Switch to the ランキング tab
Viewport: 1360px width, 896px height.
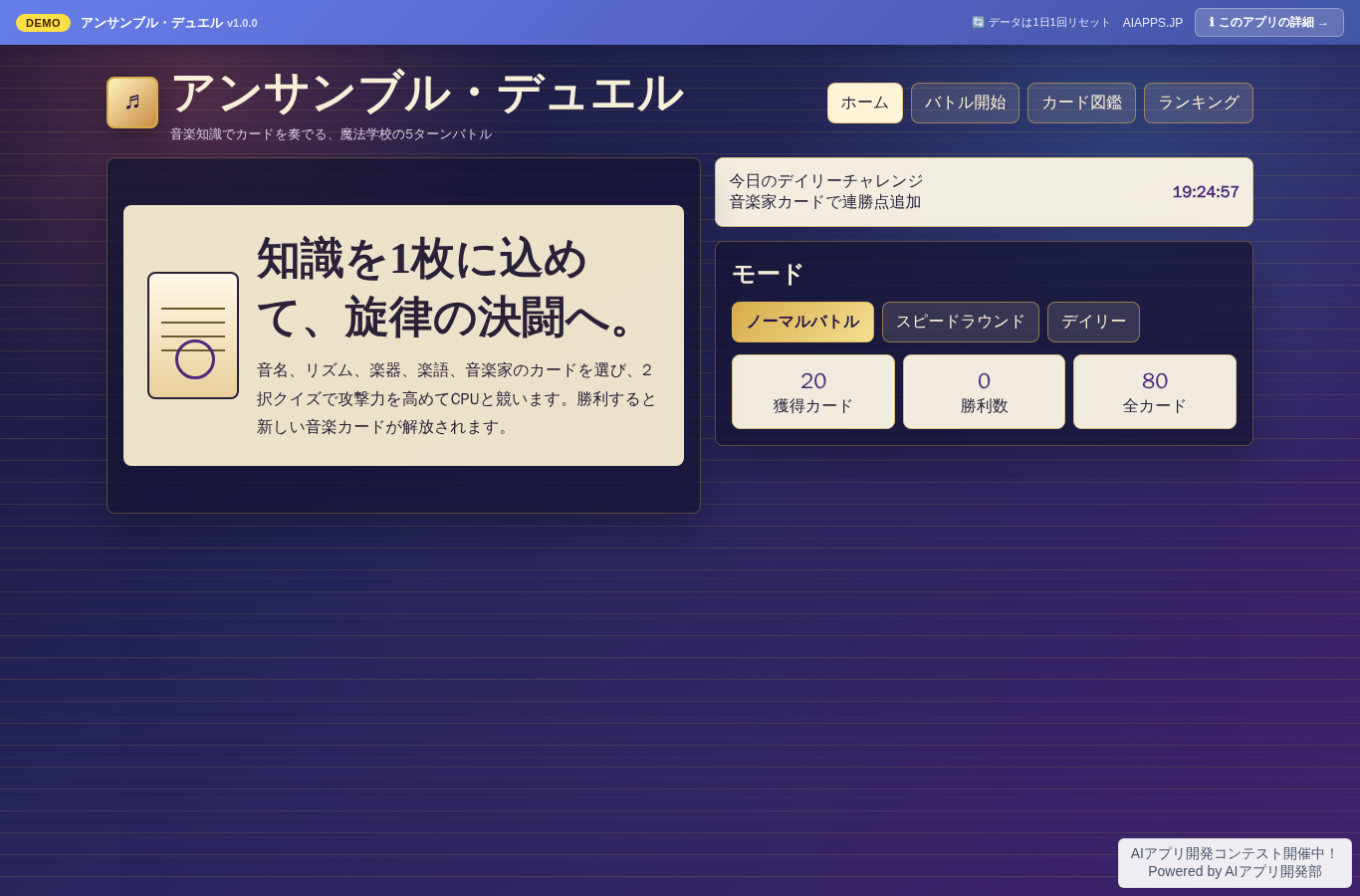(1199, 103)
